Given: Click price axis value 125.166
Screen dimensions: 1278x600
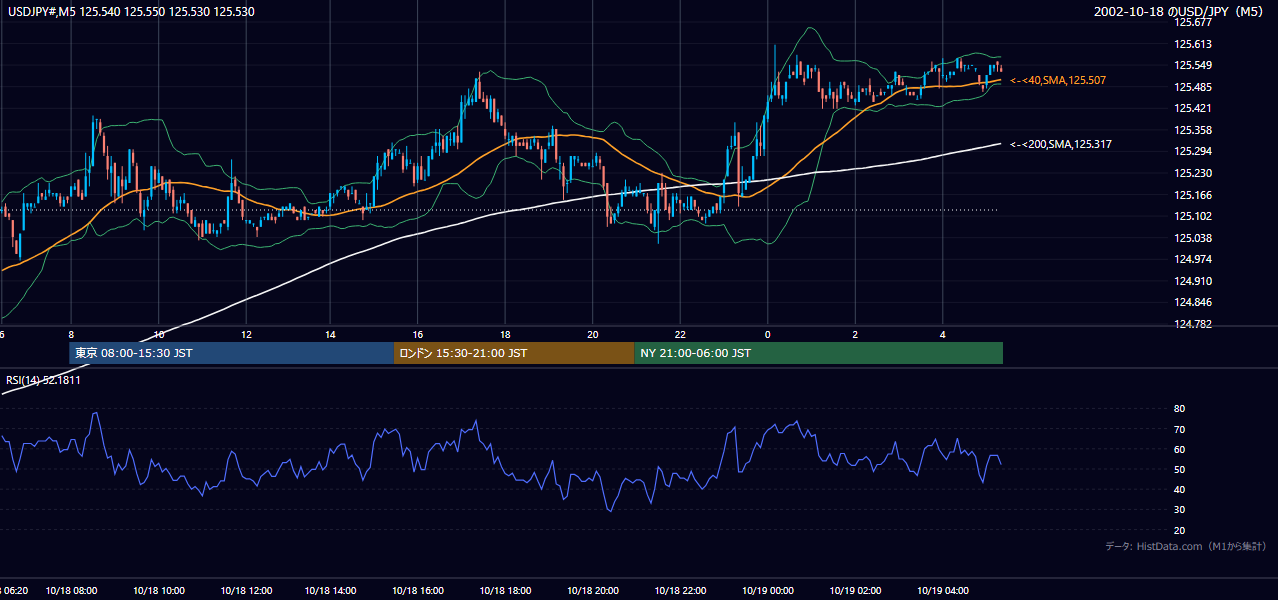Looking at the screenshot, I should pos(1193,195).
